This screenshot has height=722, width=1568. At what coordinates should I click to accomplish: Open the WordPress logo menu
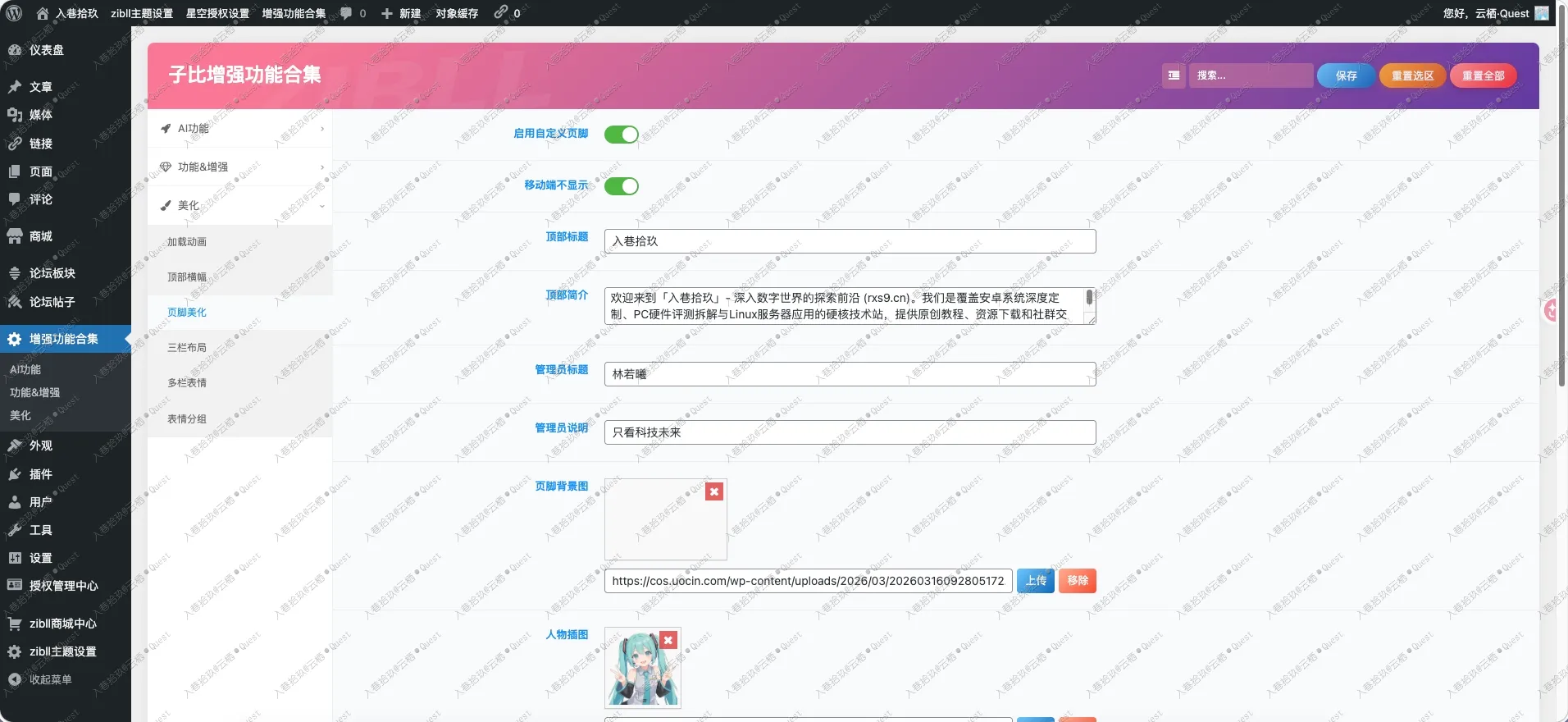(14, 13)
